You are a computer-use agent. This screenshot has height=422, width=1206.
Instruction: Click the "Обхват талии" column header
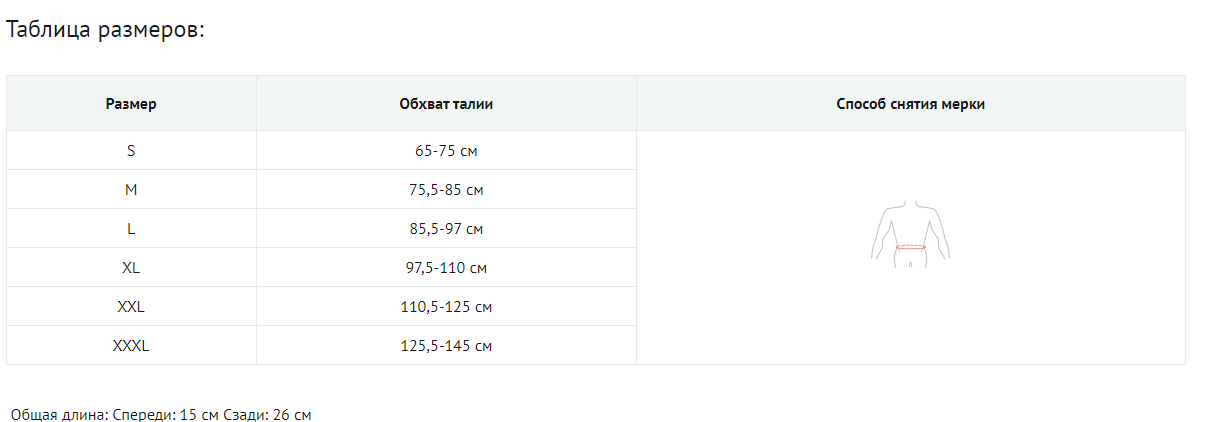click(x=446, y=104)
